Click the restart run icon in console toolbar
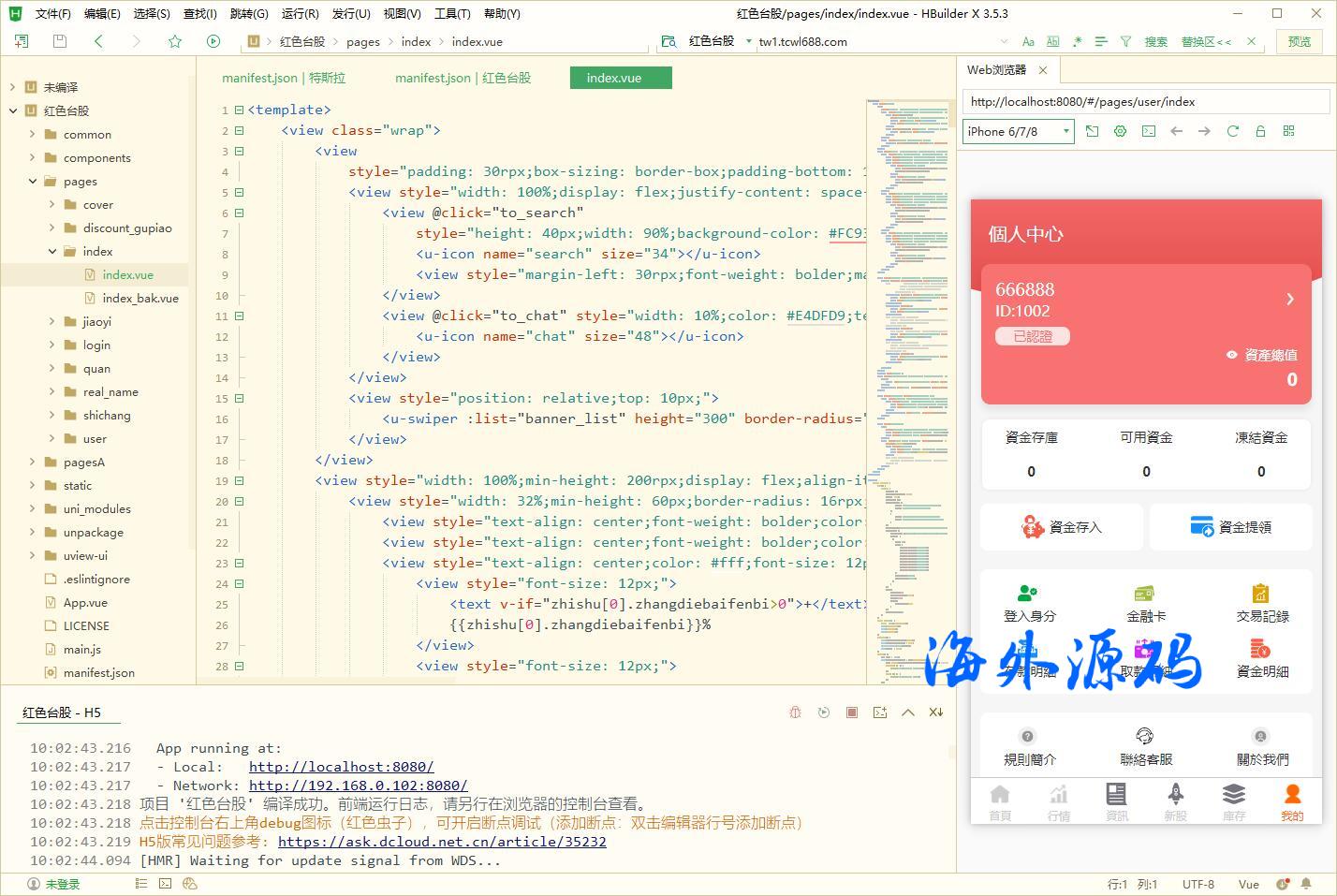Image resolution: width=1337 pixels, height=896 pixels. pos(823,712)
